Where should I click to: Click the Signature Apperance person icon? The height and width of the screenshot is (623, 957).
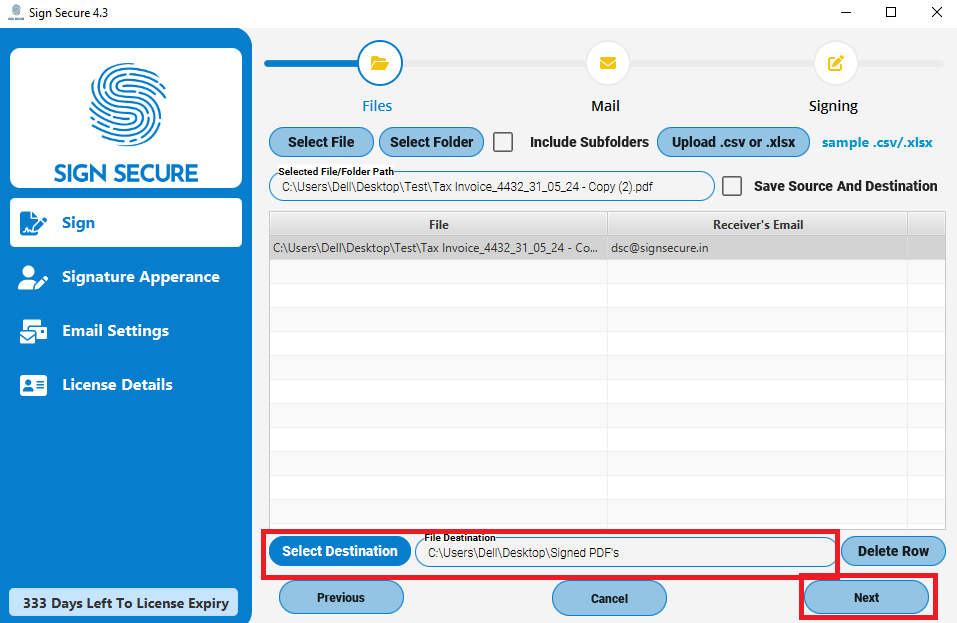pos(33,277)
